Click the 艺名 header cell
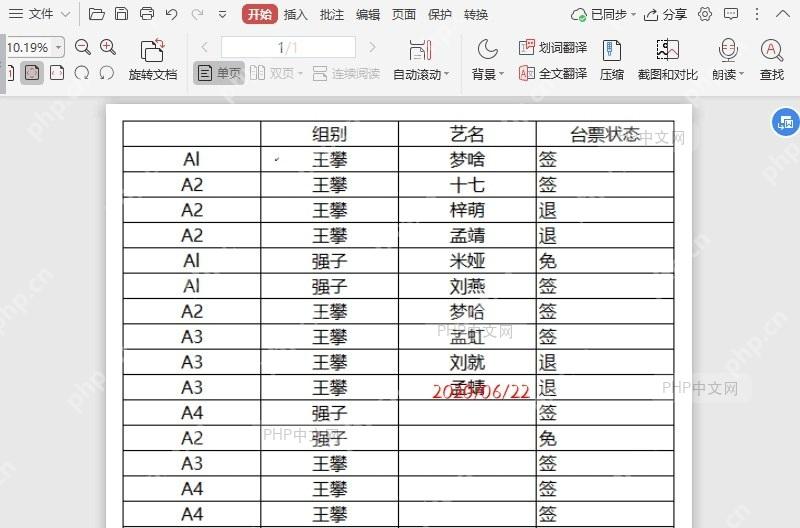Screen dimensions: 800x528 coord(467,134)
